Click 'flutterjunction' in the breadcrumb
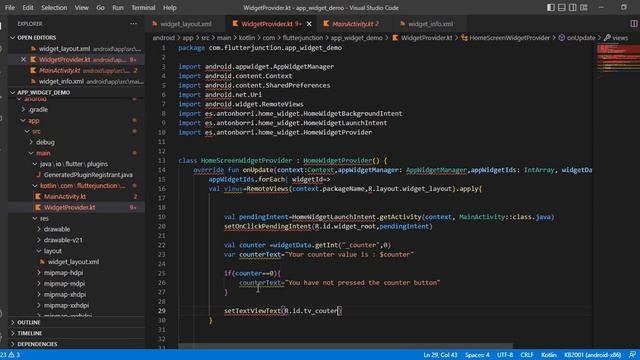 (302, 38)
